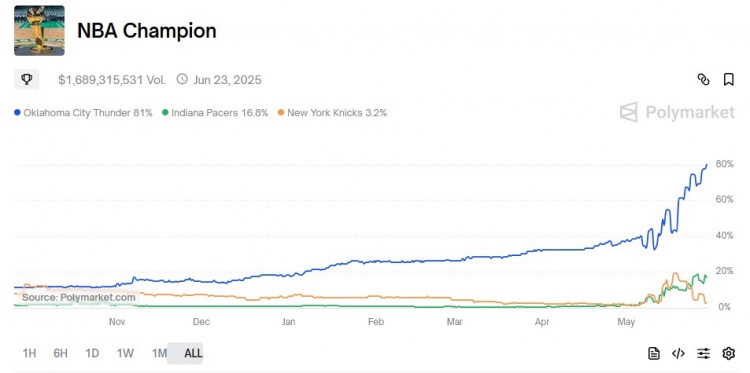The width and height of the screenshot is (750, 373).
Task: Switch chart to 1W range
Action: tap(125, 353)
